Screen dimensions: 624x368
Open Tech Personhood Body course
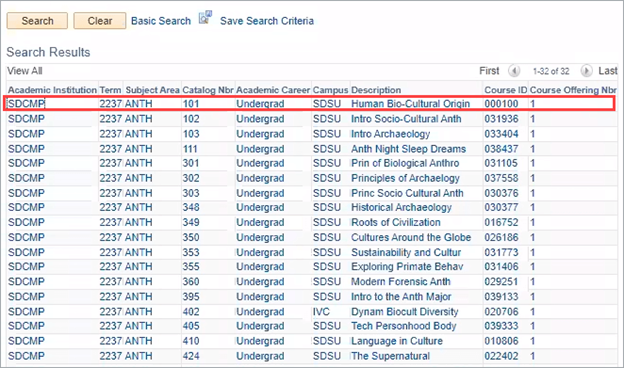point(404,326)
